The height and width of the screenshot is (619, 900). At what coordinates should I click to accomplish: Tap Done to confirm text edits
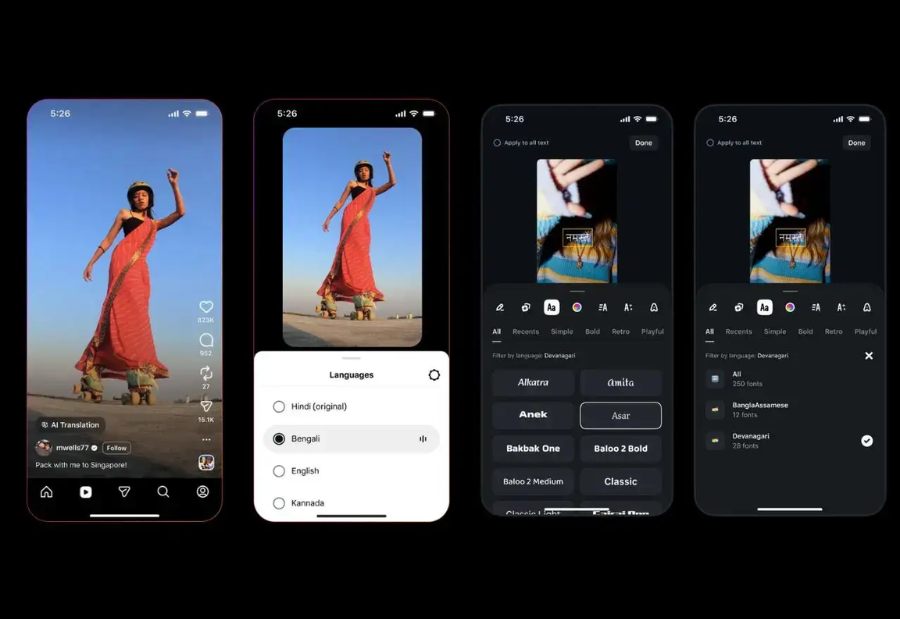click(643, 143)
